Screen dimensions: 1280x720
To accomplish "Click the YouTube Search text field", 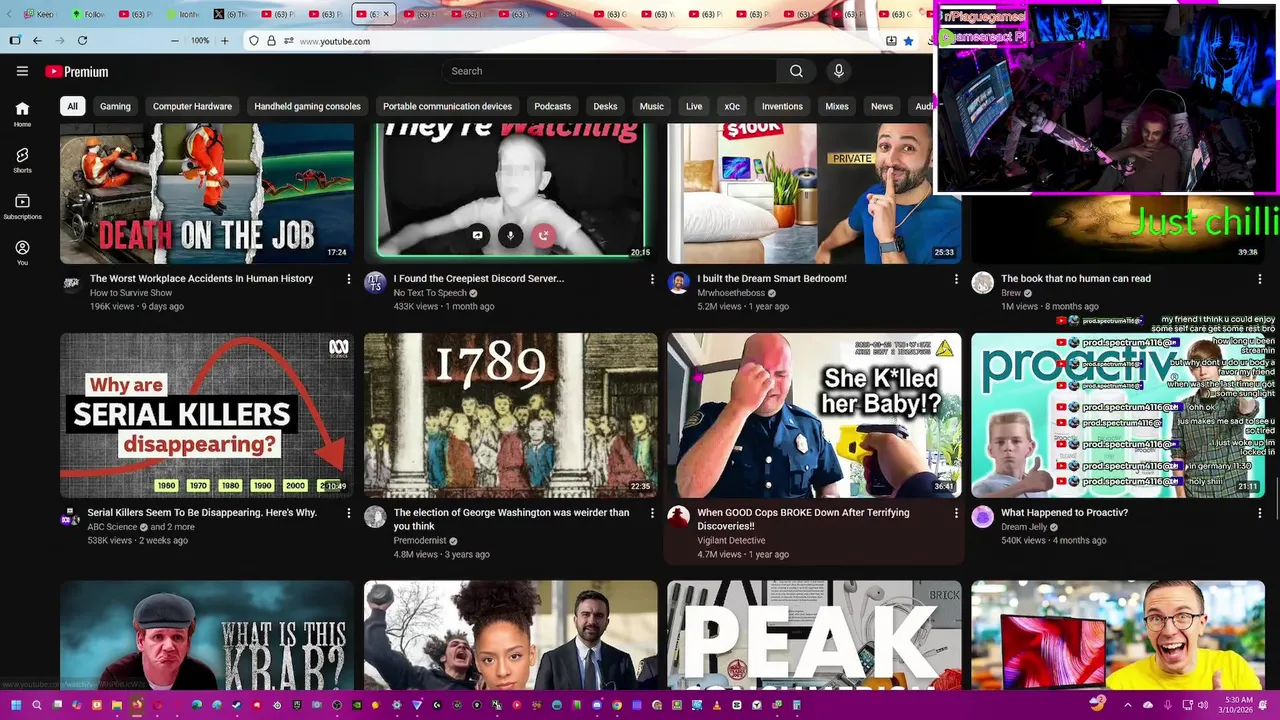I will (x=609, y=71).
